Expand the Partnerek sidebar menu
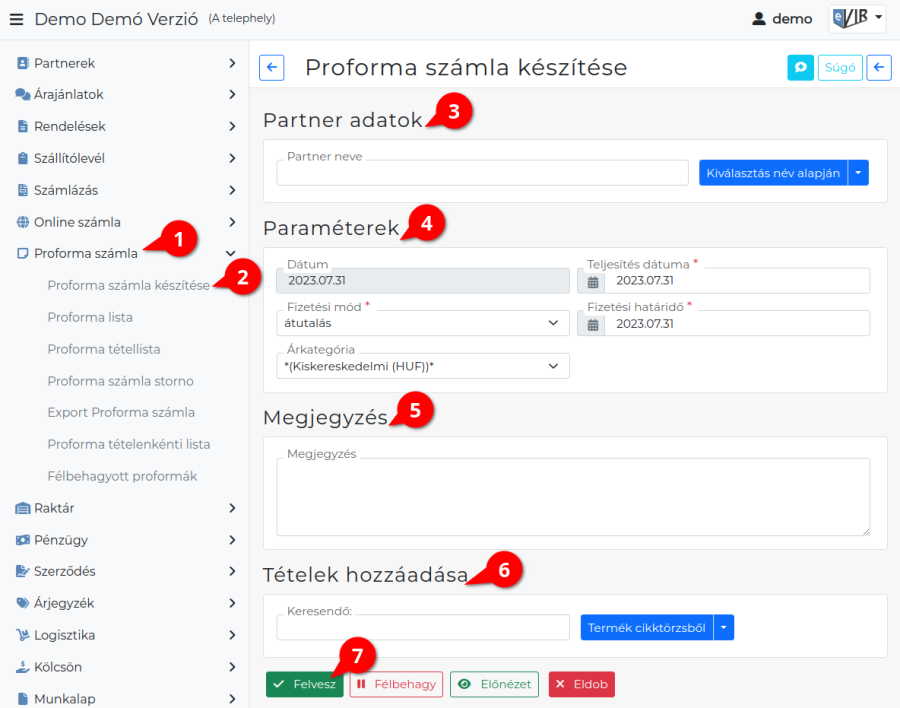This screenshot has width=900, height=708. pyautogui.click(x=125, y=63)
